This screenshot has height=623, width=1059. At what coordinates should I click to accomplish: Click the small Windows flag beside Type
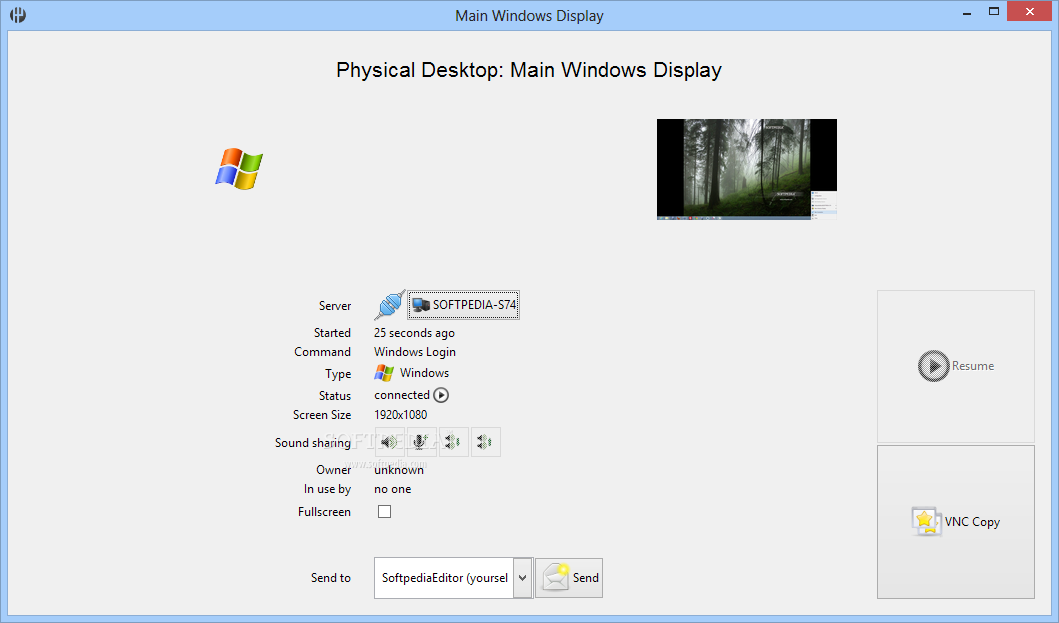(384, 373)
